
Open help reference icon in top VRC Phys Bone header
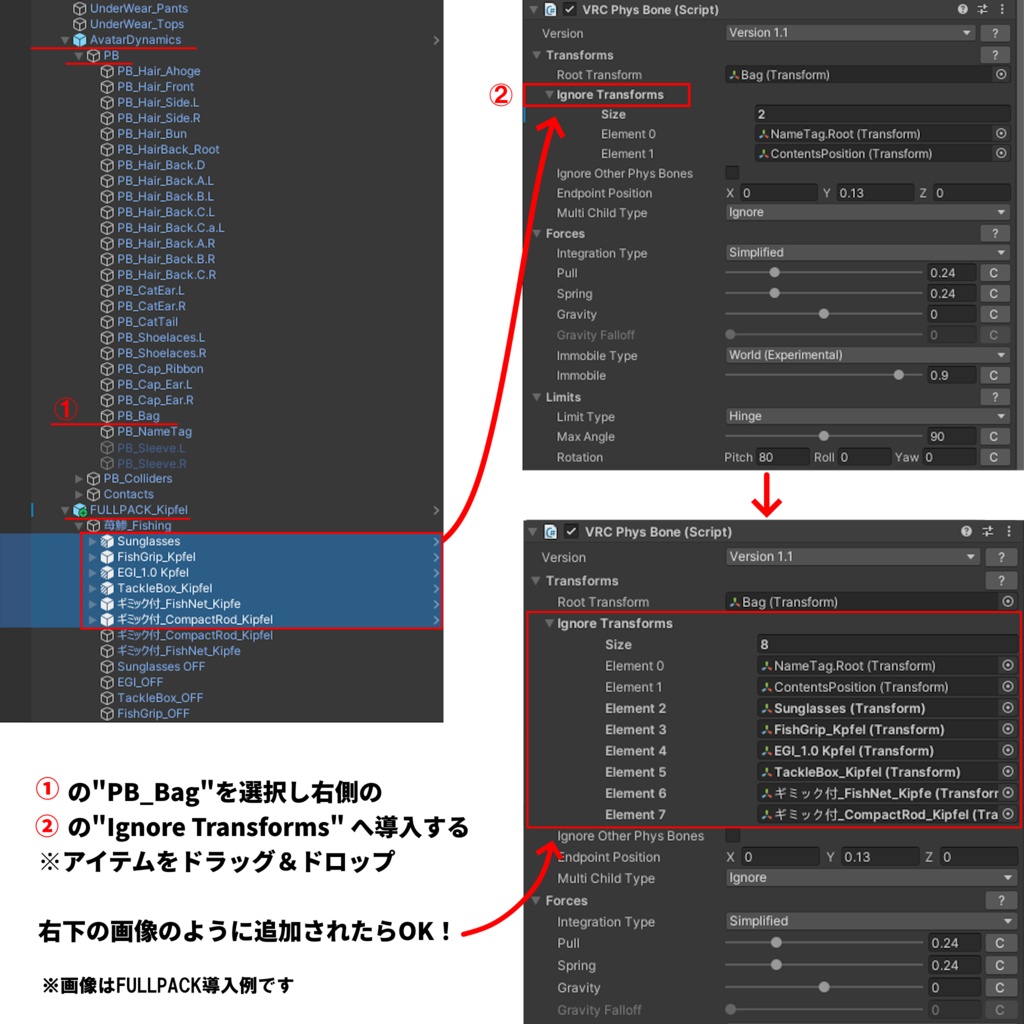pyautogui.click(x=963, y=9)
